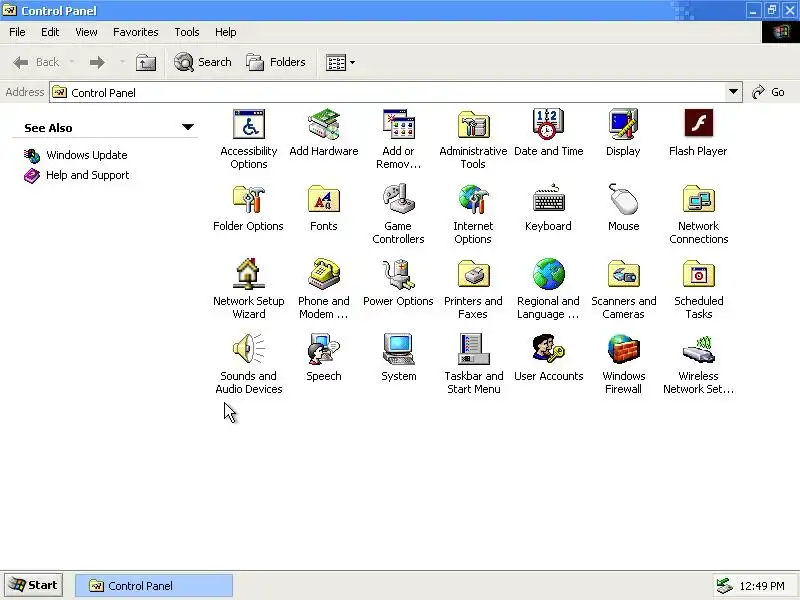Open Internet Options icon

[x=473, y=199]
